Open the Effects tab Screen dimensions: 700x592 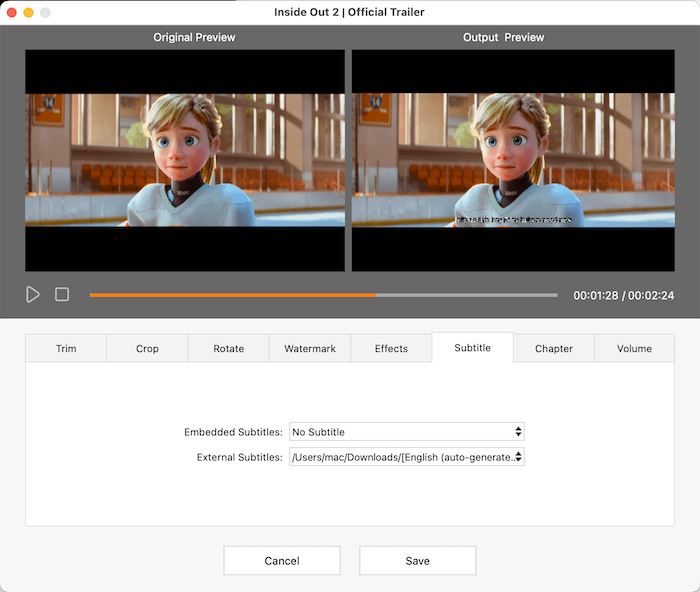(391, 349)
